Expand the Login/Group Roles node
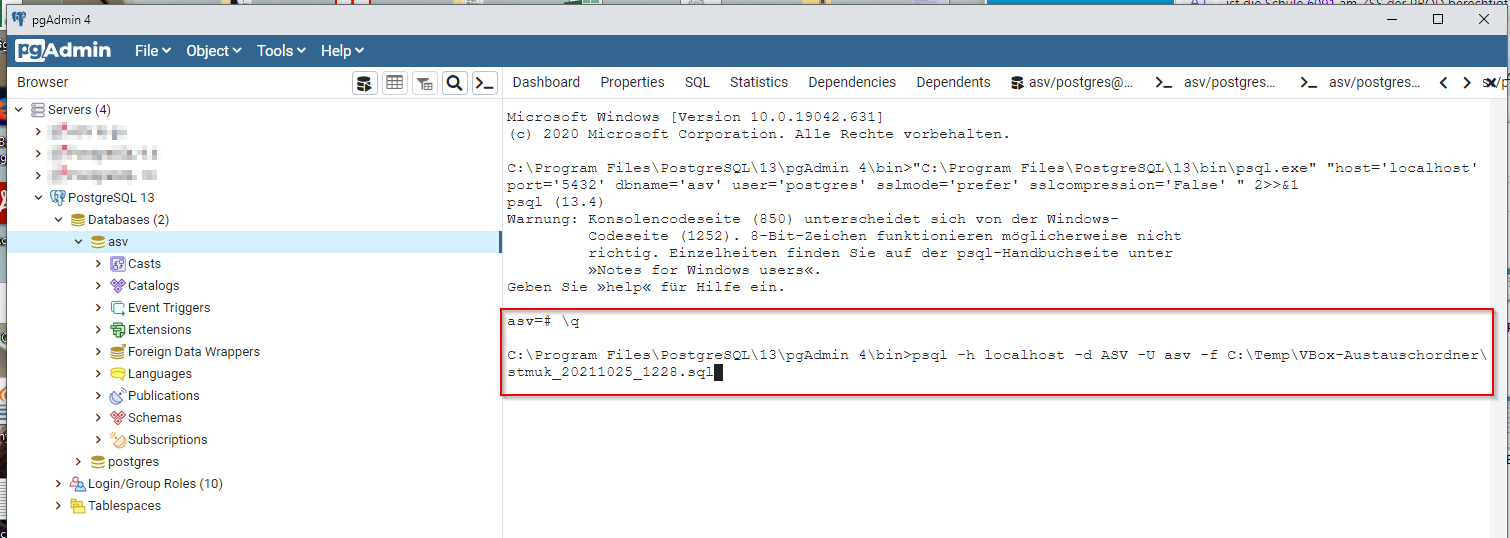1510x538 pixels. point(58,483)
